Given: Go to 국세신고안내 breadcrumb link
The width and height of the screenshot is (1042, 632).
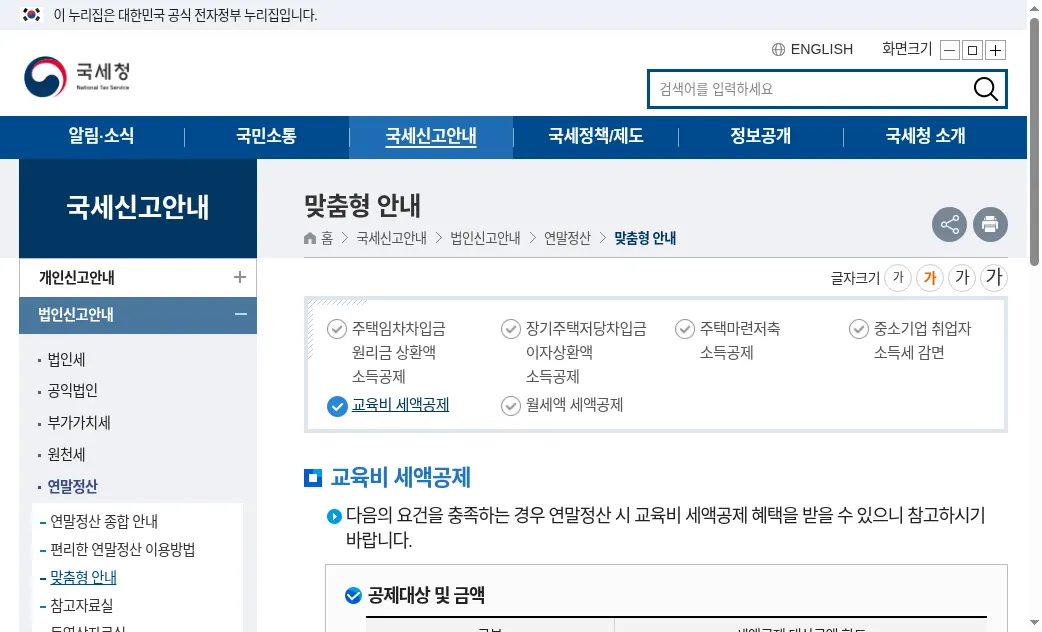Looking at the screenshot, I should click(391, 238).
